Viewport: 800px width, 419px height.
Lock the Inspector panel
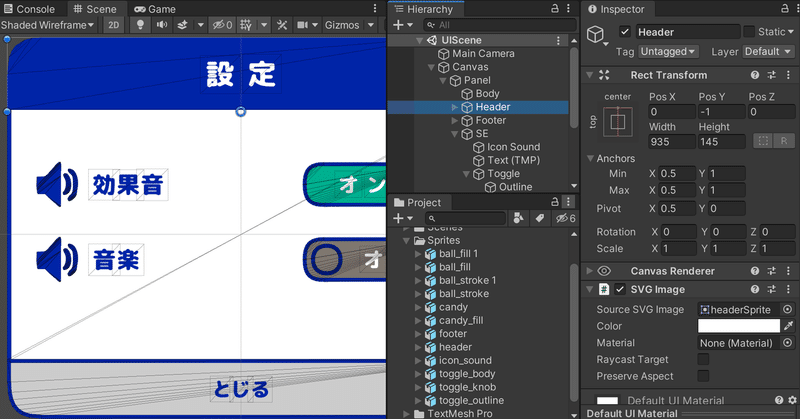click(x=785, y=8)
